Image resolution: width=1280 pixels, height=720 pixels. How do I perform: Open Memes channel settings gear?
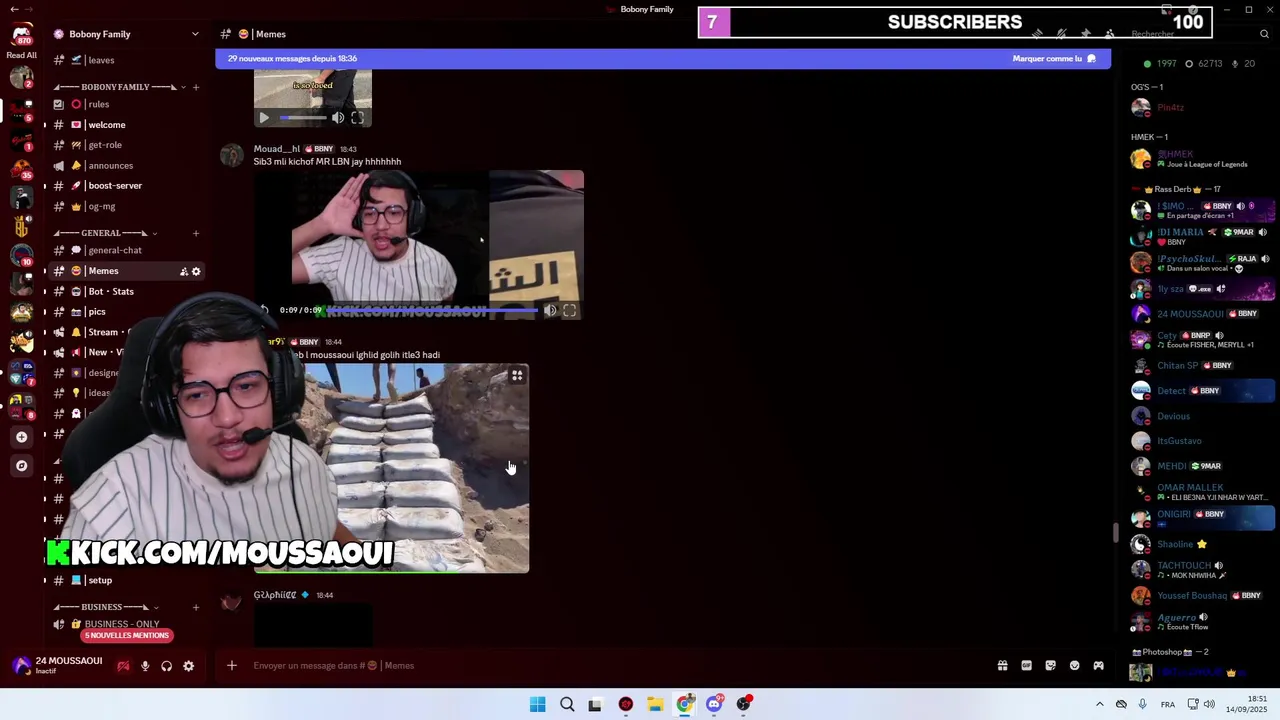(196, 271)
